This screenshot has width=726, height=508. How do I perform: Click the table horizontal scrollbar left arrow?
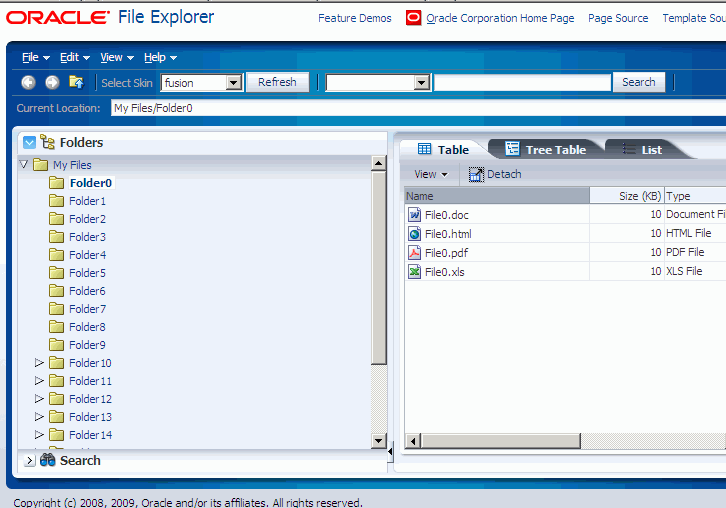[413, 441]
